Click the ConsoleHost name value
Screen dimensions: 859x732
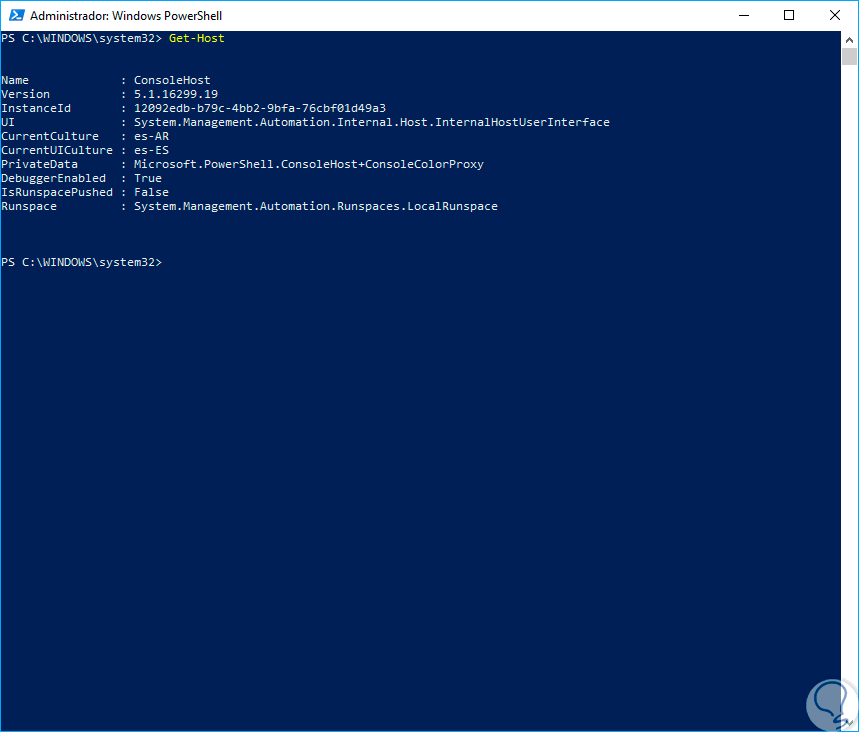pyautogui.click(x=172, y=81)
